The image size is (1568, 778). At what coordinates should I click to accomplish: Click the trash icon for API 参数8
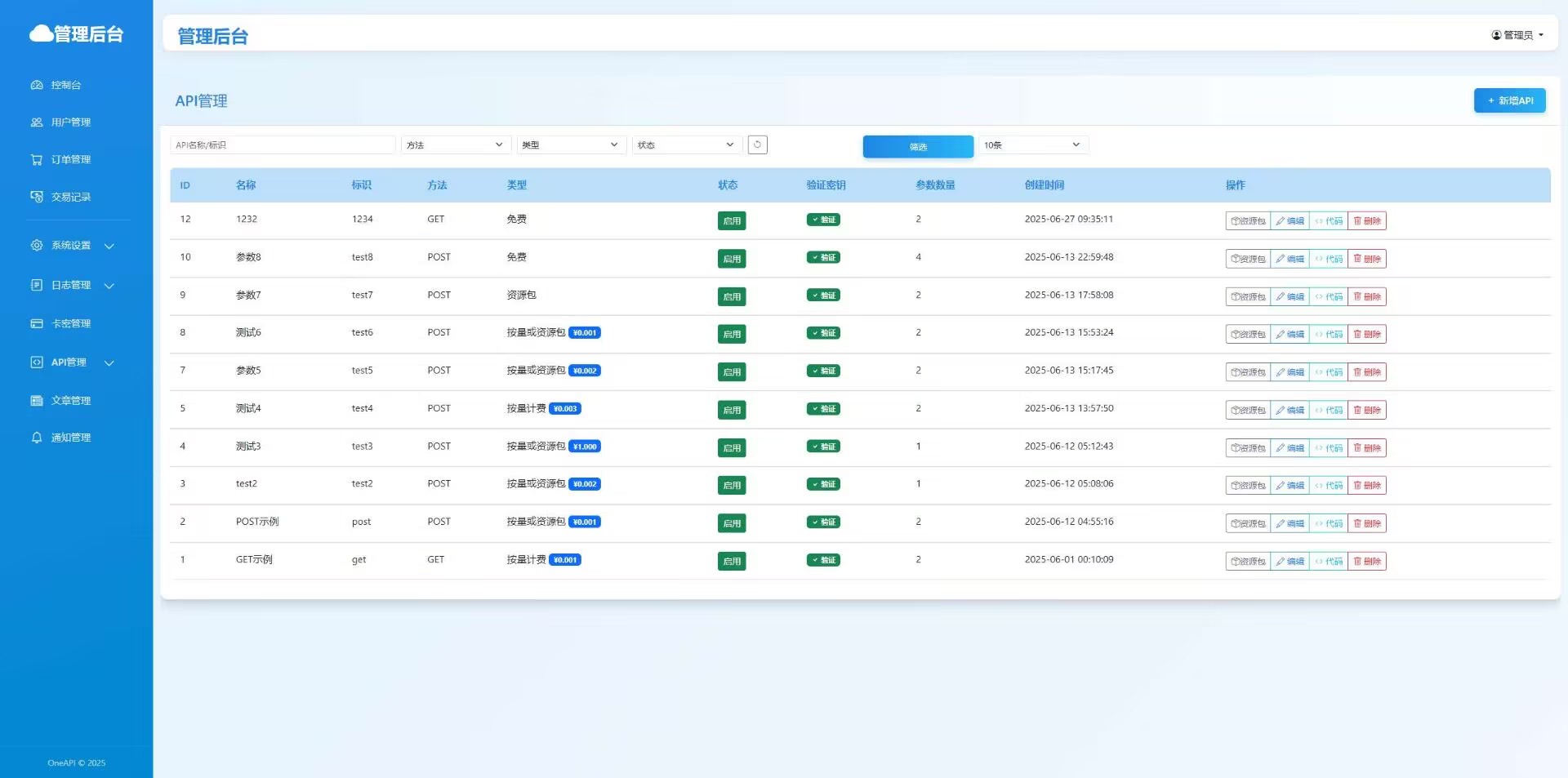1357,259
